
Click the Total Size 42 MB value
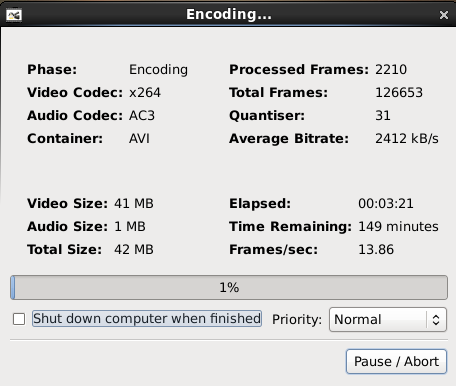[x=134, y=250]
